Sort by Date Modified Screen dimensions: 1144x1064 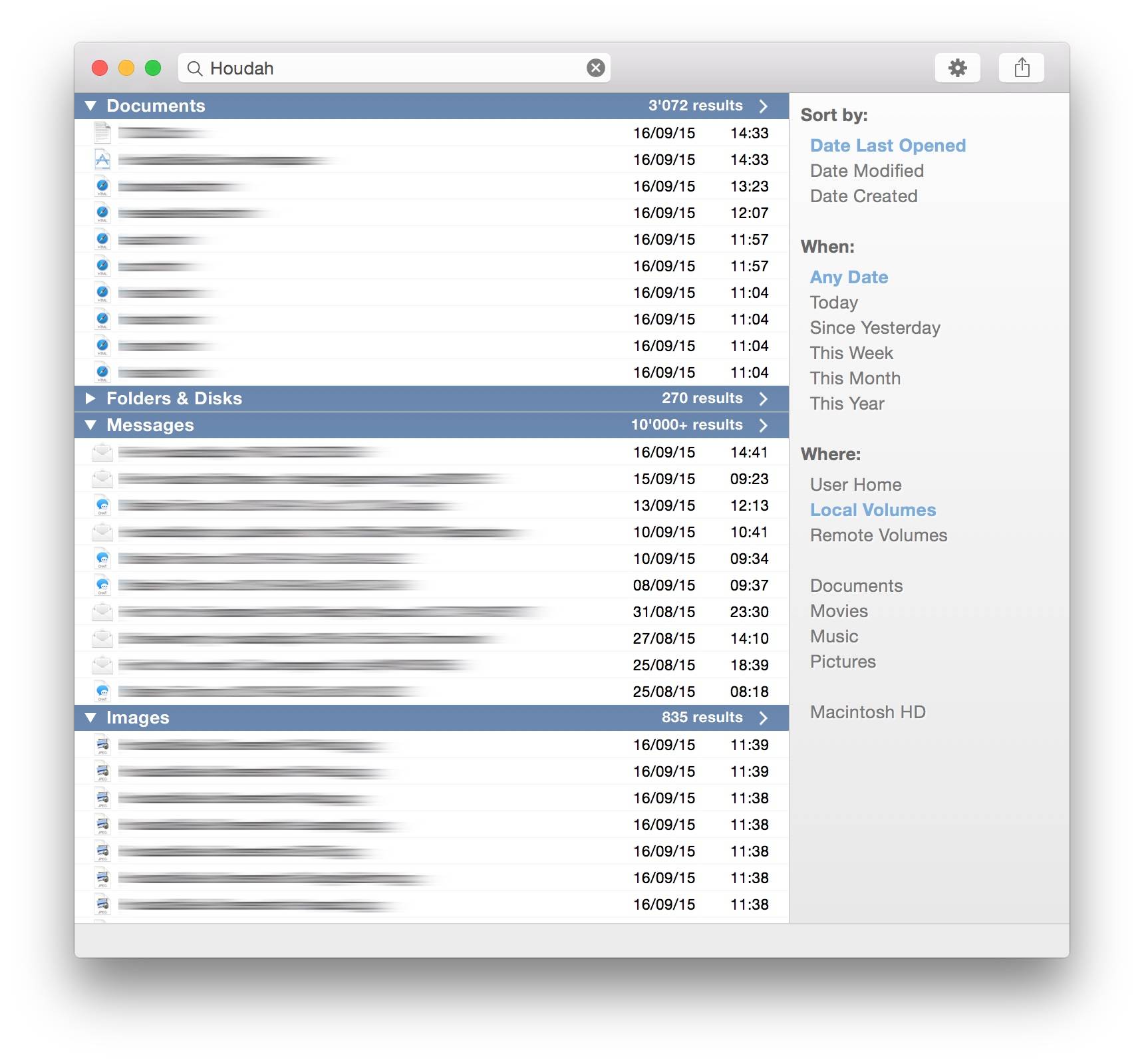[867, 171]
